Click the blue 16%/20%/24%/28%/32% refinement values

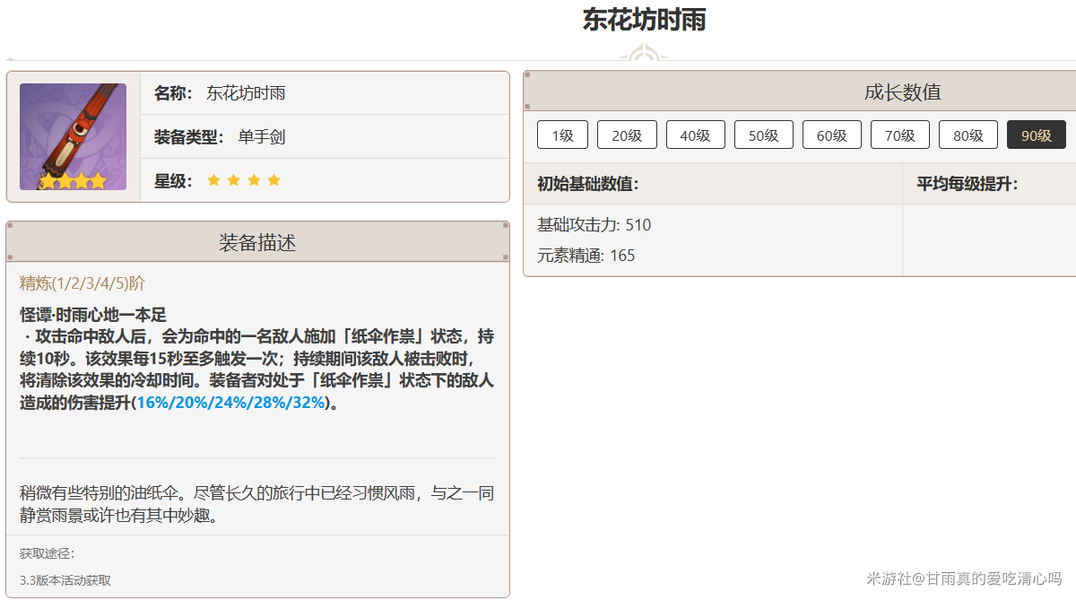[x=231, y=403]
